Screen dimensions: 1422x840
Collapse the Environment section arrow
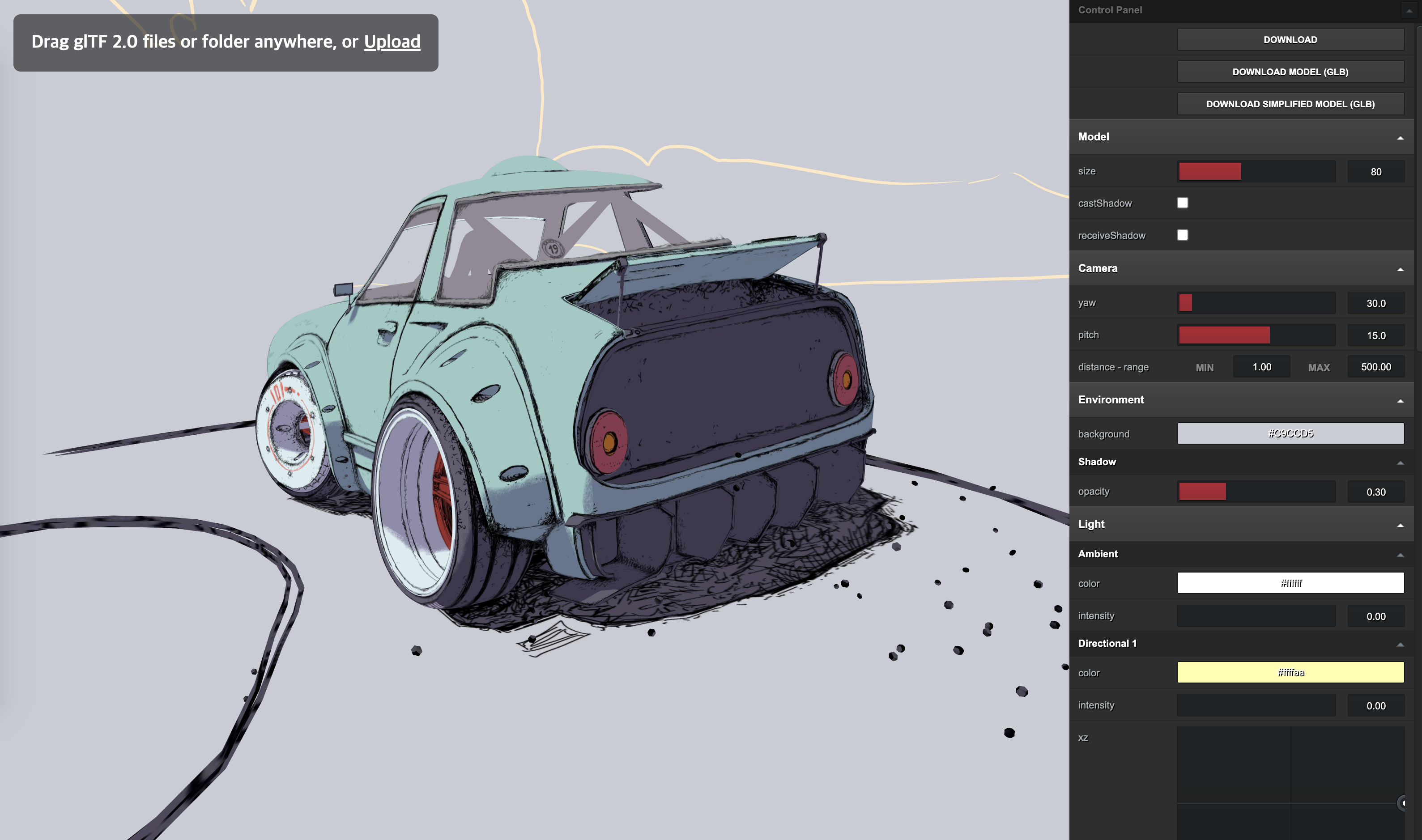1400,401
